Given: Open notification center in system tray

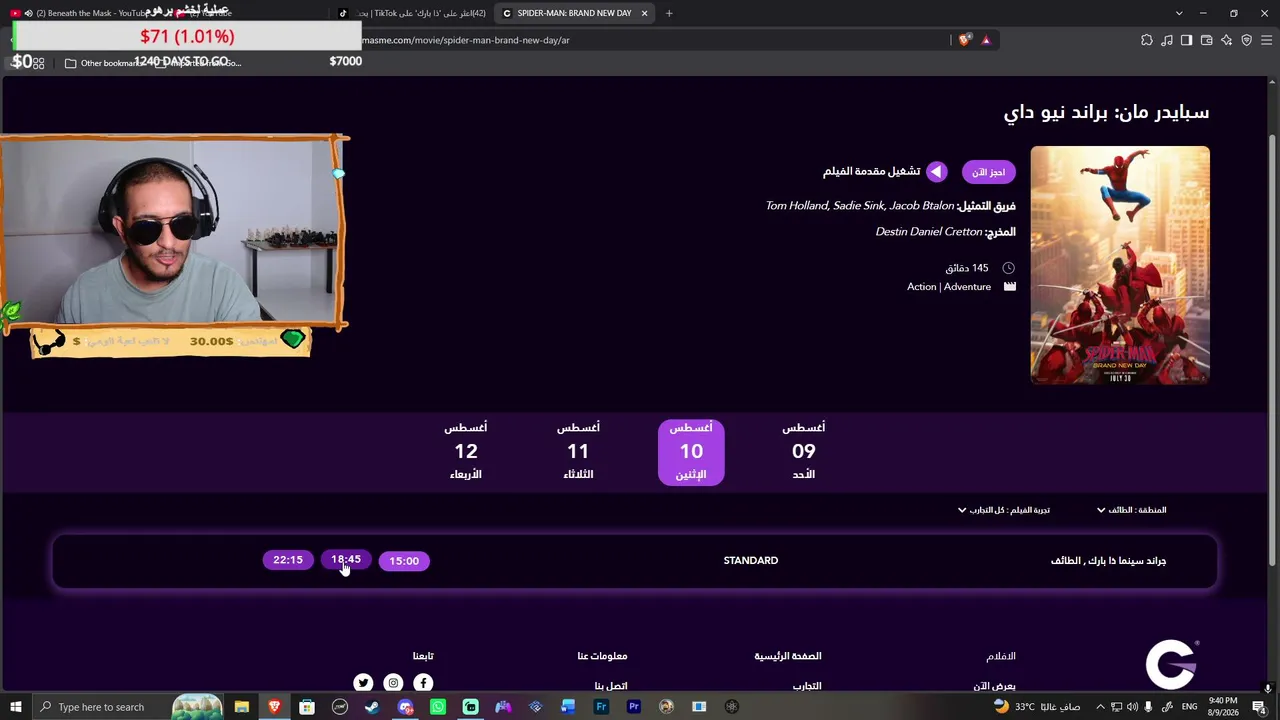Looking at the screenshot, I should tap(1259, 707).
